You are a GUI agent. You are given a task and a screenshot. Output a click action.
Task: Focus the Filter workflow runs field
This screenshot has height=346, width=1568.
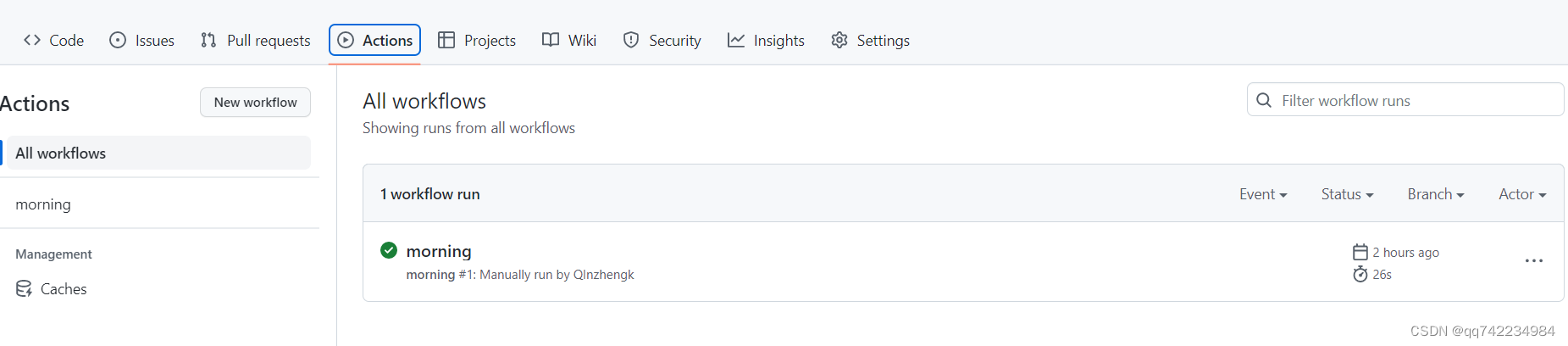(1415, 100)
